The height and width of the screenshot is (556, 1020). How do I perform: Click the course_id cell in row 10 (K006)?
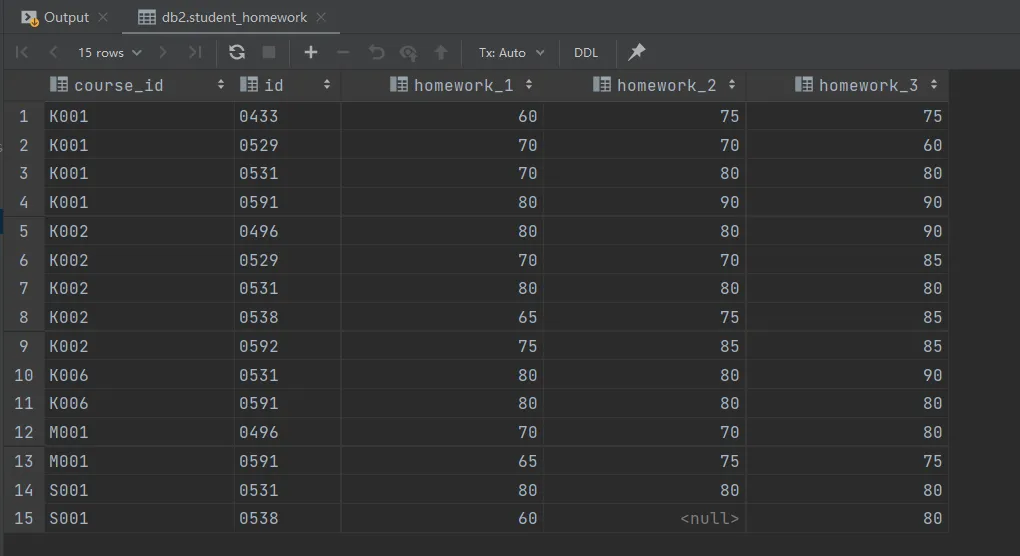click(x=139, y=375)
